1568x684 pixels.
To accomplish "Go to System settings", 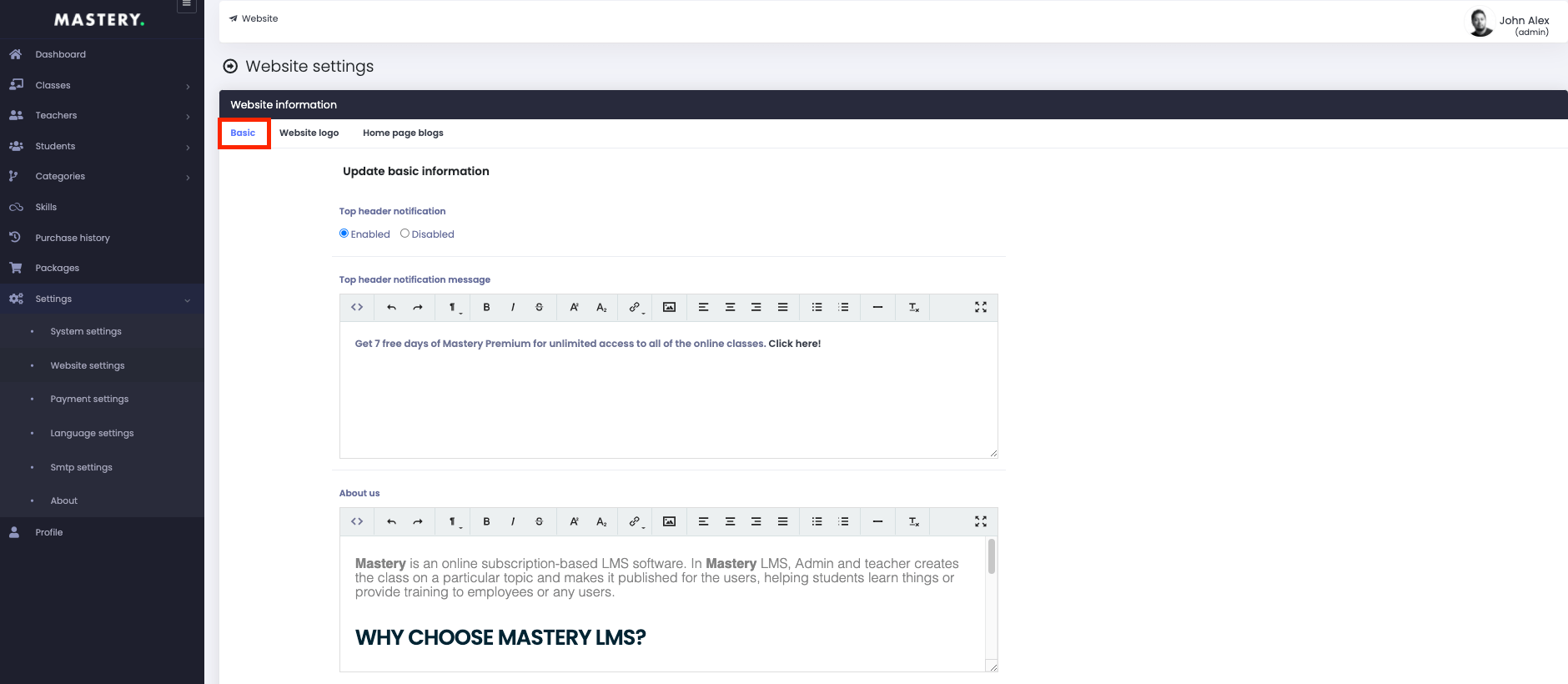I will coord(86,331).
